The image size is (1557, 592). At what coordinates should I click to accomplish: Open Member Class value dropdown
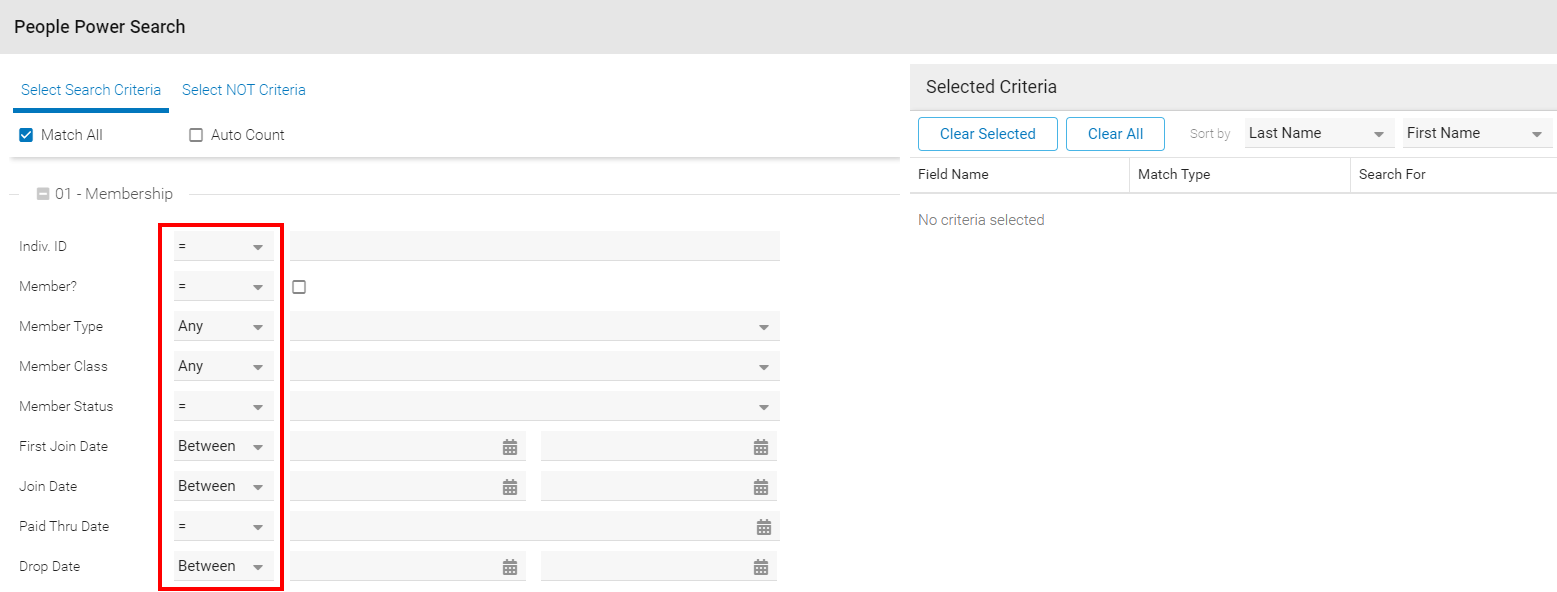[535, 366]
